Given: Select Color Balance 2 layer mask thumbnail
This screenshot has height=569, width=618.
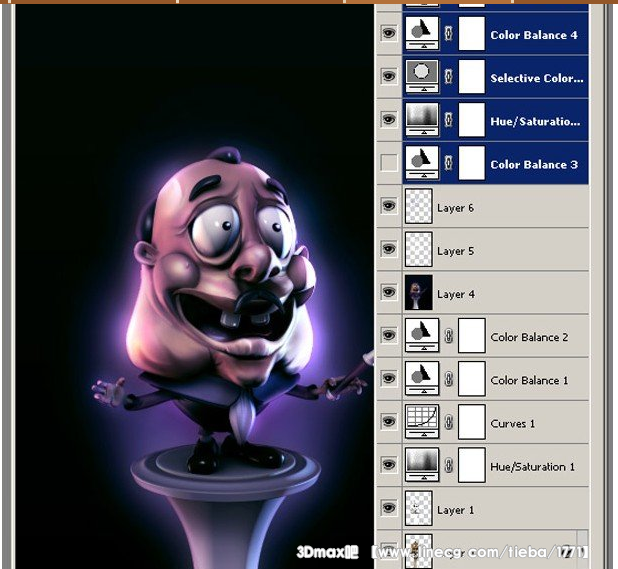Looking at the screenshot, I should tap(471, 335).
